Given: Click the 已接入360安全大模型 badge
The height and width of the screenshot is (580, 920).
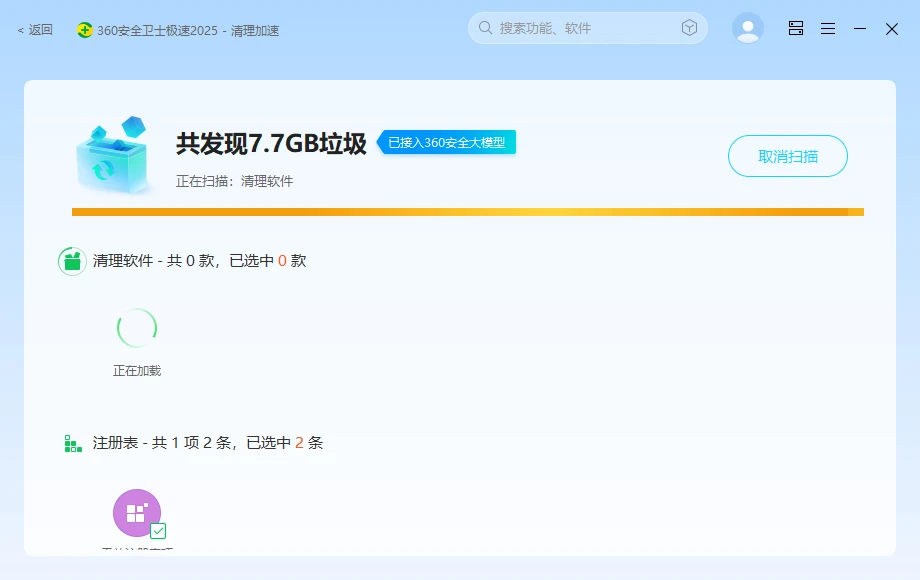Looking at the screenshot, I should pyautogui.click(x=447, y=143).
